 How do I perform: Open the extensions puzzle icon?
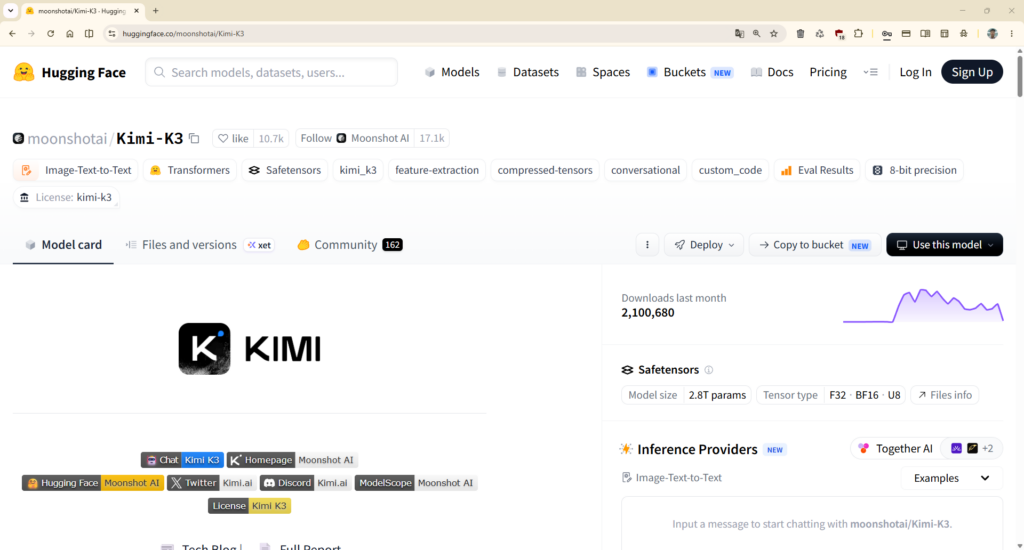(x=858, y=33)
